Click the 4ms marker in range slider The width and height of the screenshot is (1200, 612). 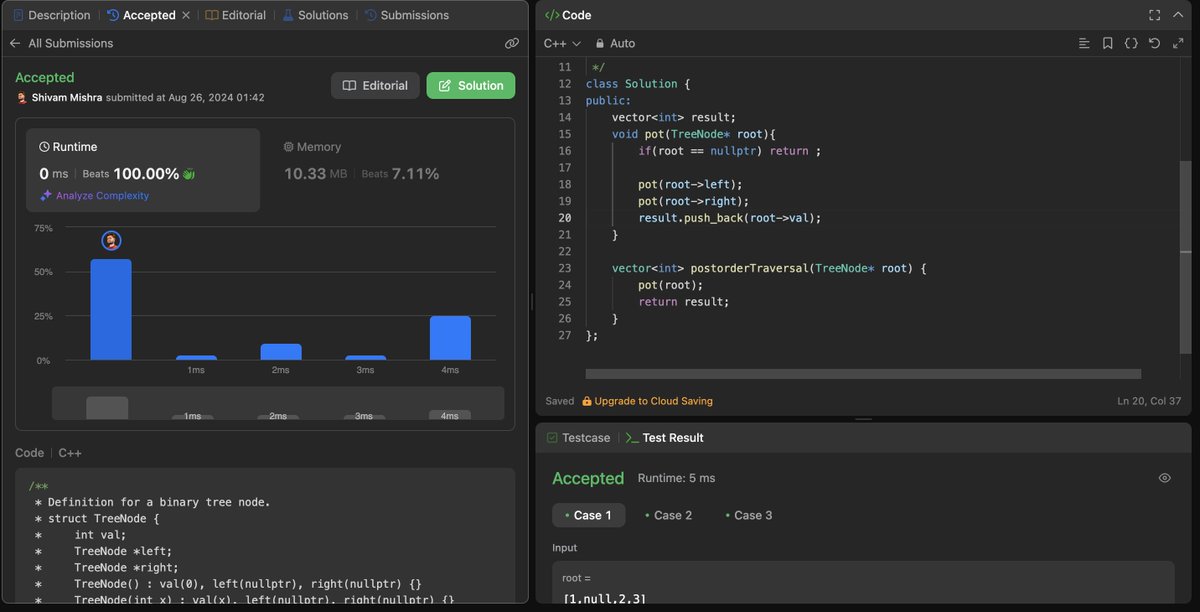coord(450,415)
